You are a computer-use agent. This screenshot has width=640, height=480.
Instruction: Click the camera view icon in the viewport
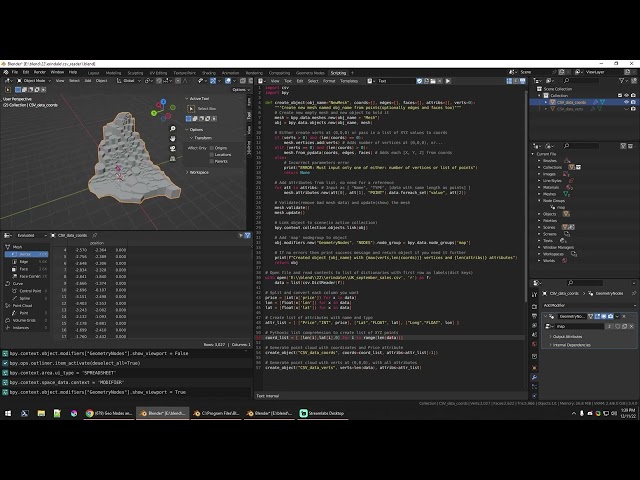pos(173,149)
